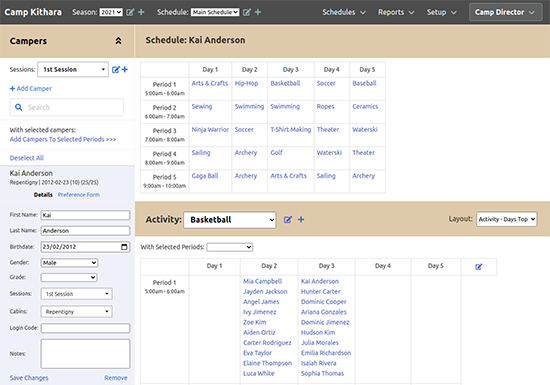Click the camper Search field
This screenshot has width=550, height=385.
pyautogui.click(x=67, y=107)
